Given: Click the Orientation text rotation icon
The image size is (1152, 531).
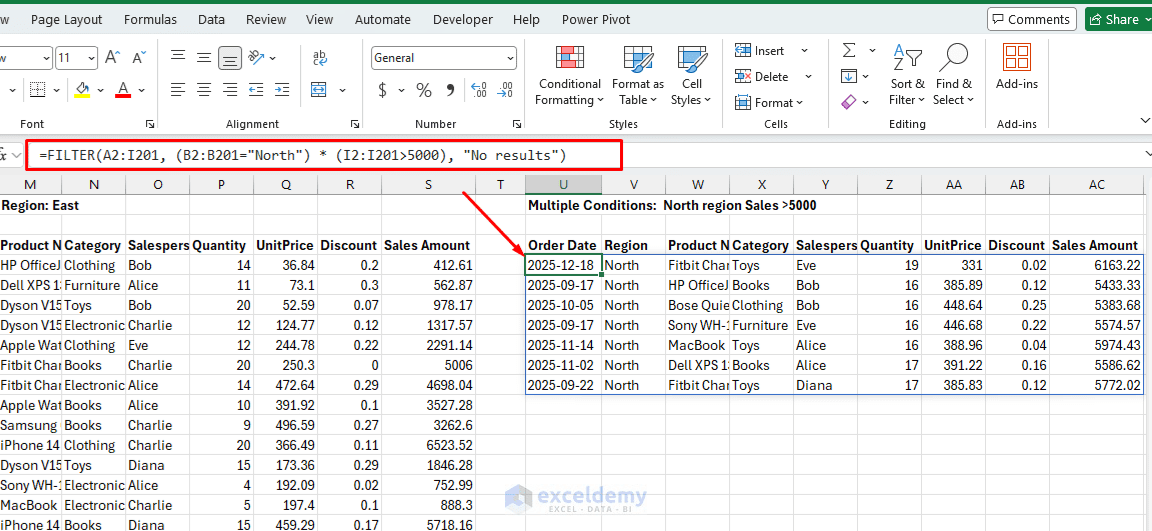Looking at the screenshot, I should tap(256, 57).
